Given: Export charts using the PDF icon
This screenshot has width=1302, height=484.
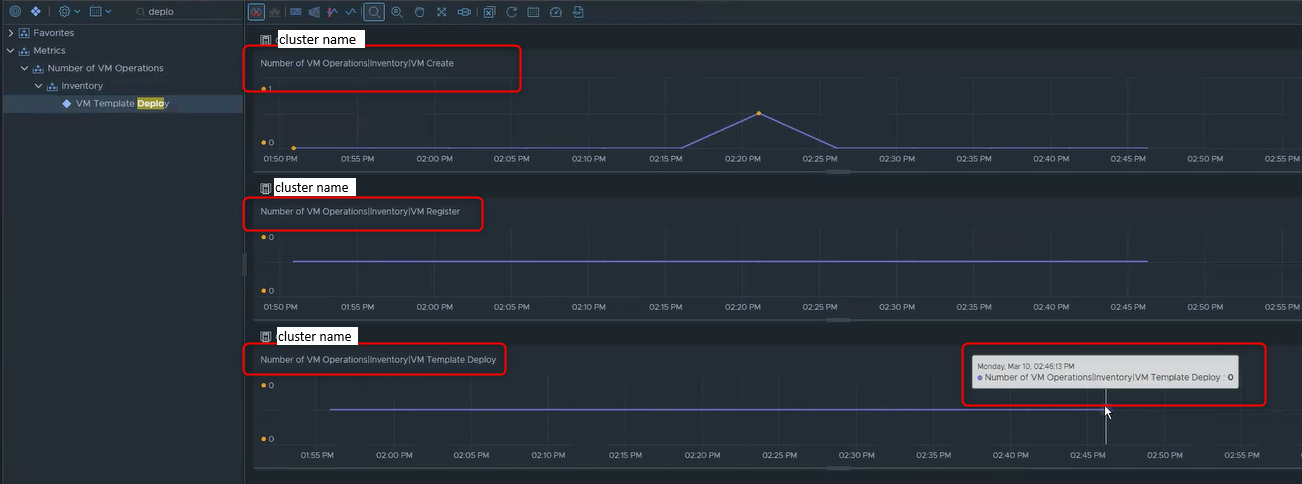Looking at the screenshot, I should (x=579, y=12).
